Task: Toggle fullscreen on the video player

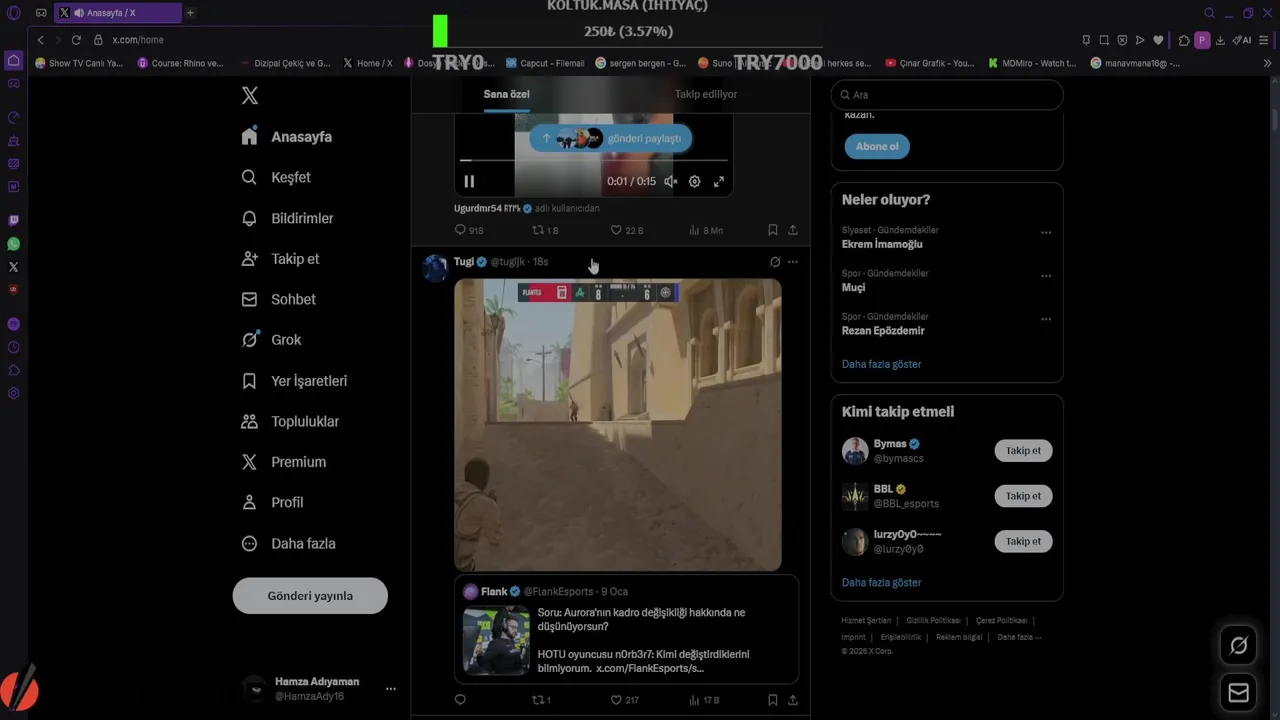Action: [x=718, y=181]
